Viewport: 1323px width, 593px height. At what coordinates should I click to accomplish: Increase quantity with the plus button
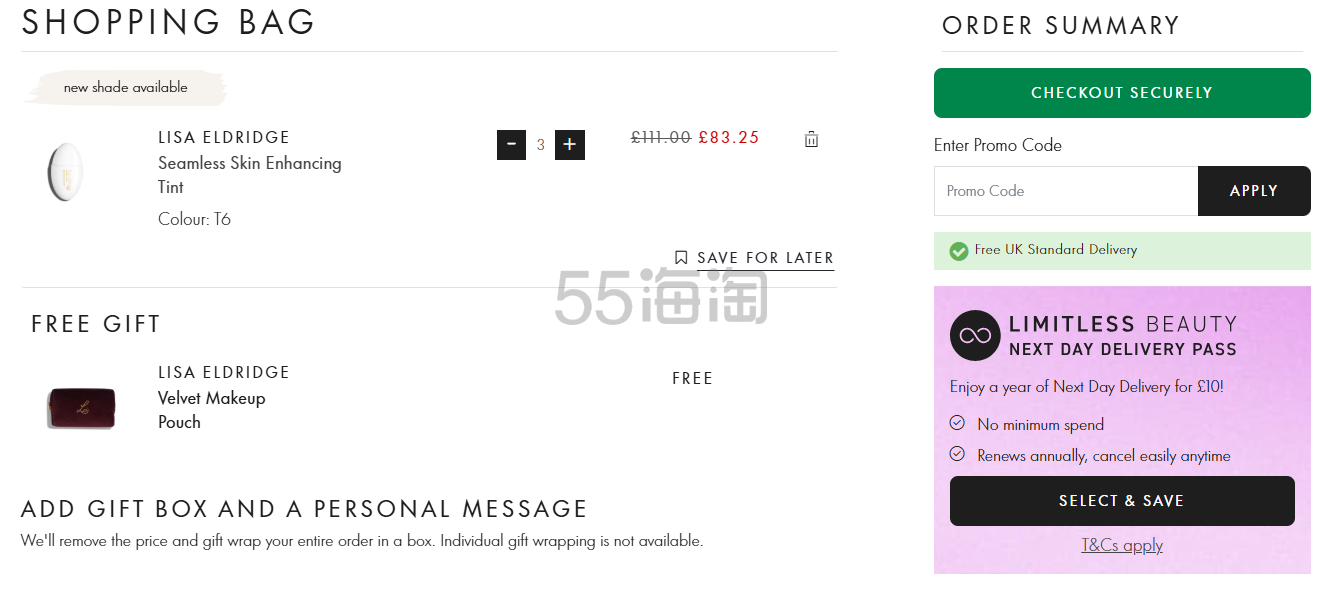[569, 145]
